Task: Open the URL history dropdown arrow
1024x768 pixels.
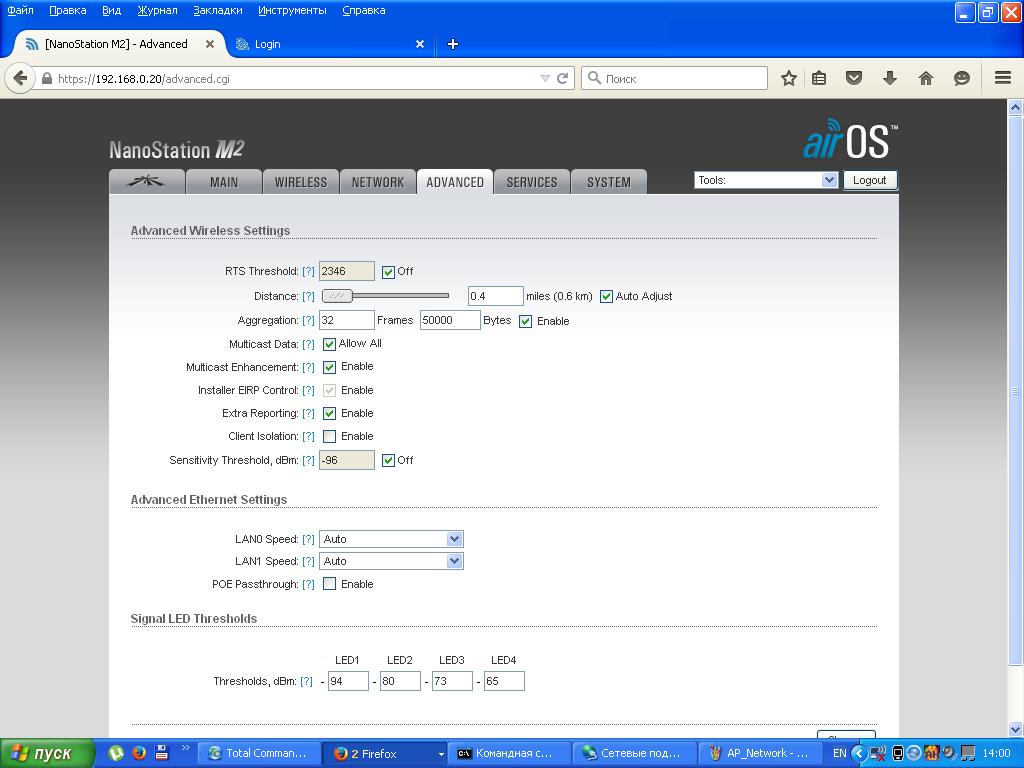Action: (x=545, y=78)
